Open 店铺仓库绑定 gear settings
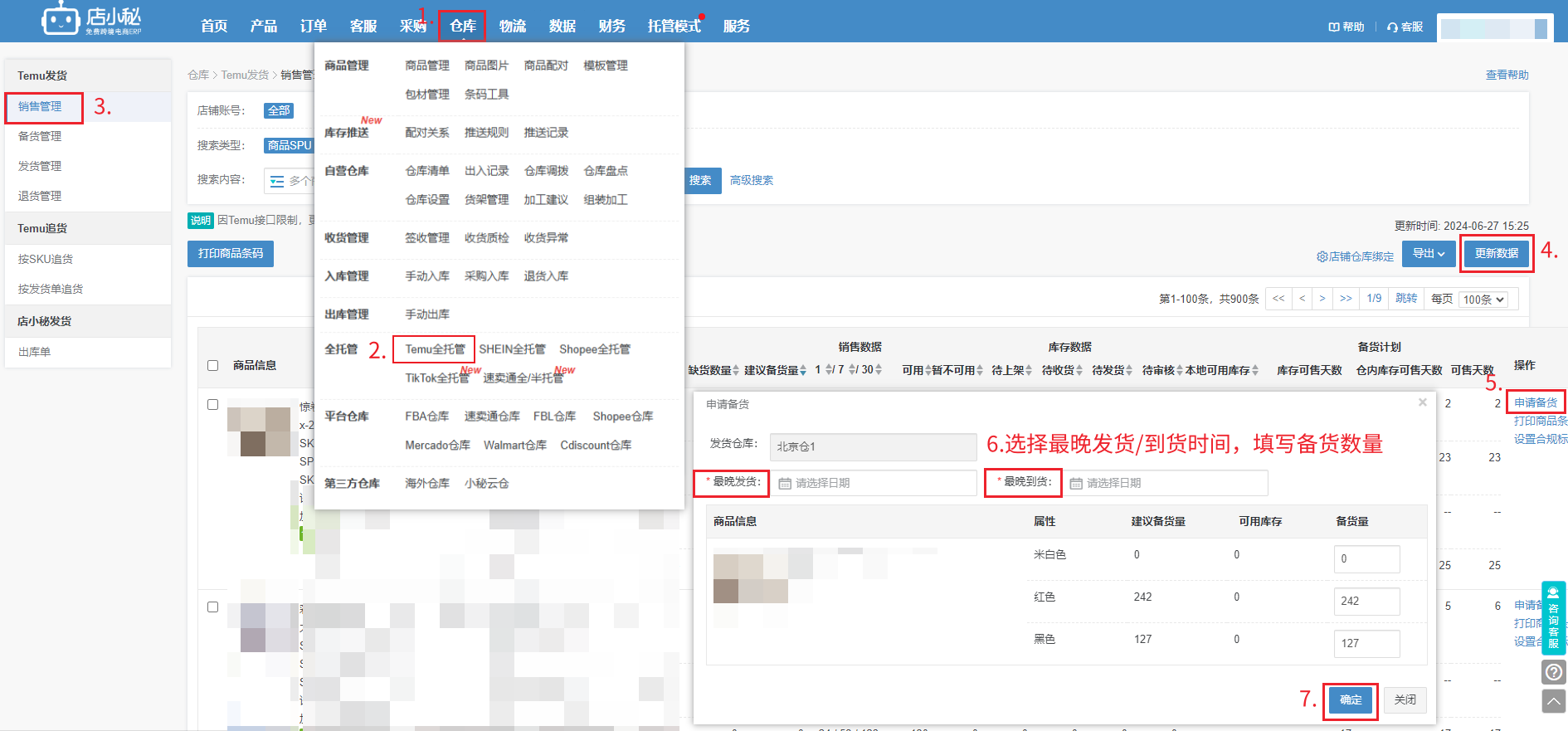The width and height of the screenshot is (1568, 731). pyautogui.click(x=1355, y=256)
